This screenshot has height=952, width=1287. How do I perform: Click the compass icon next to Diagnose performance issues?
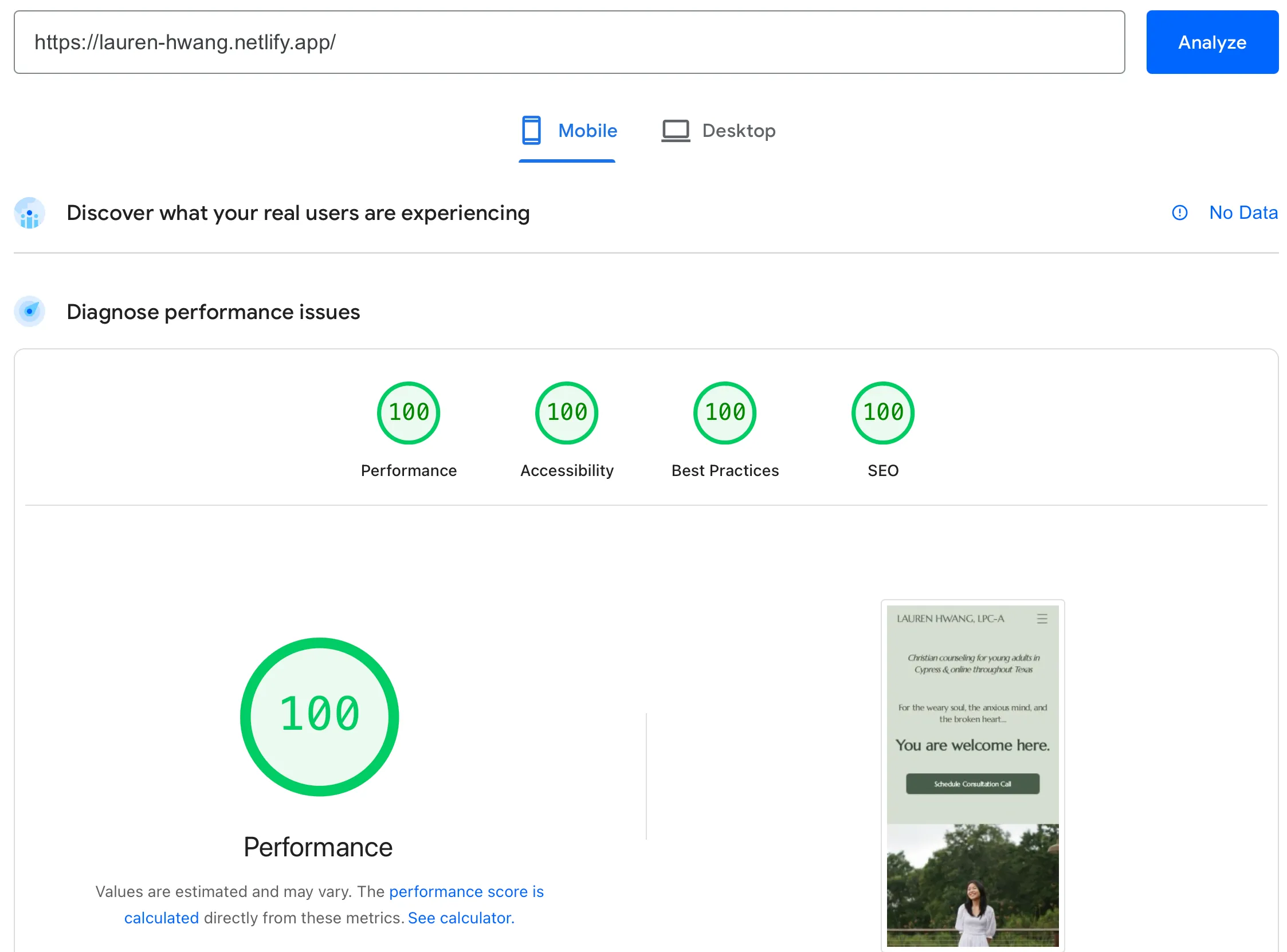coord(29,311)
